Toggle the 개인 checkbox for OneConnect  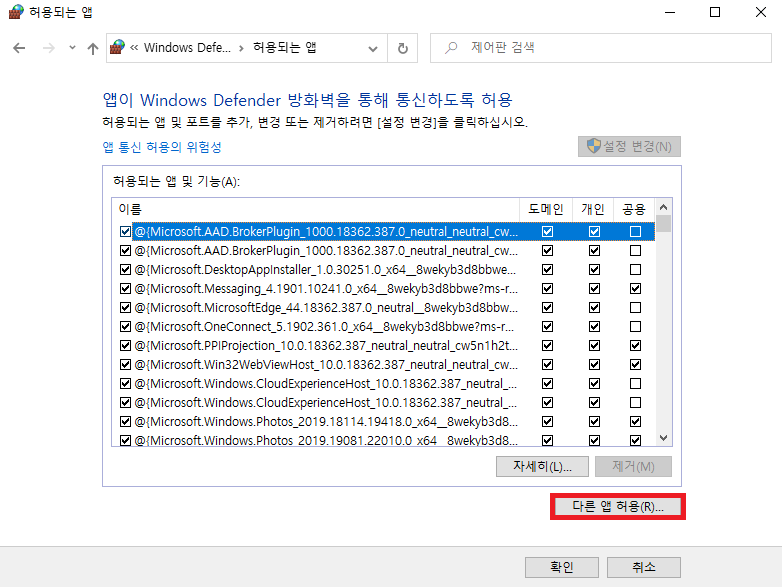tap(594, 327)
